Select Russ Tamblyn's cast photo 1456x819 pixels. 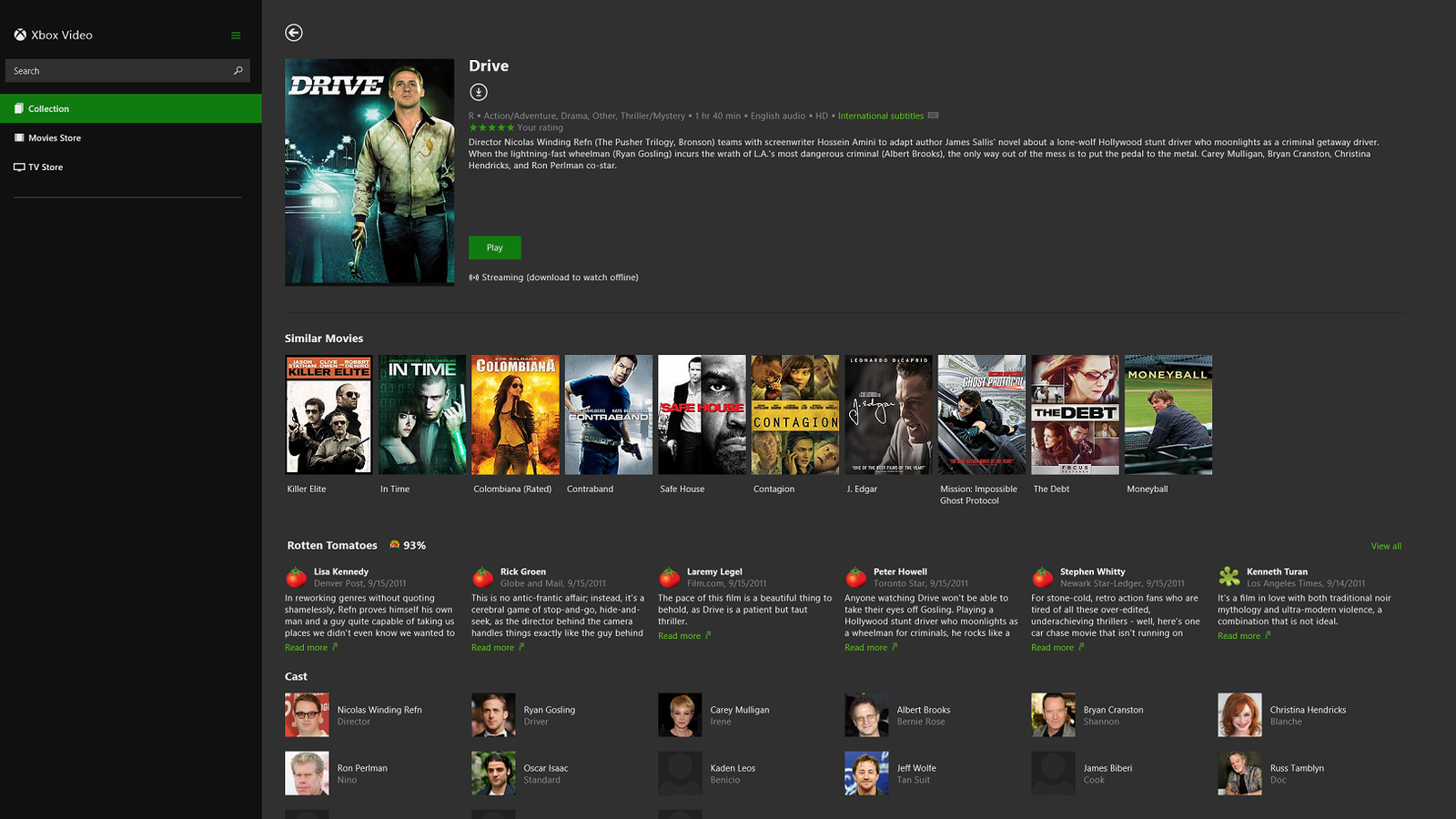[x=1239, y=773]
